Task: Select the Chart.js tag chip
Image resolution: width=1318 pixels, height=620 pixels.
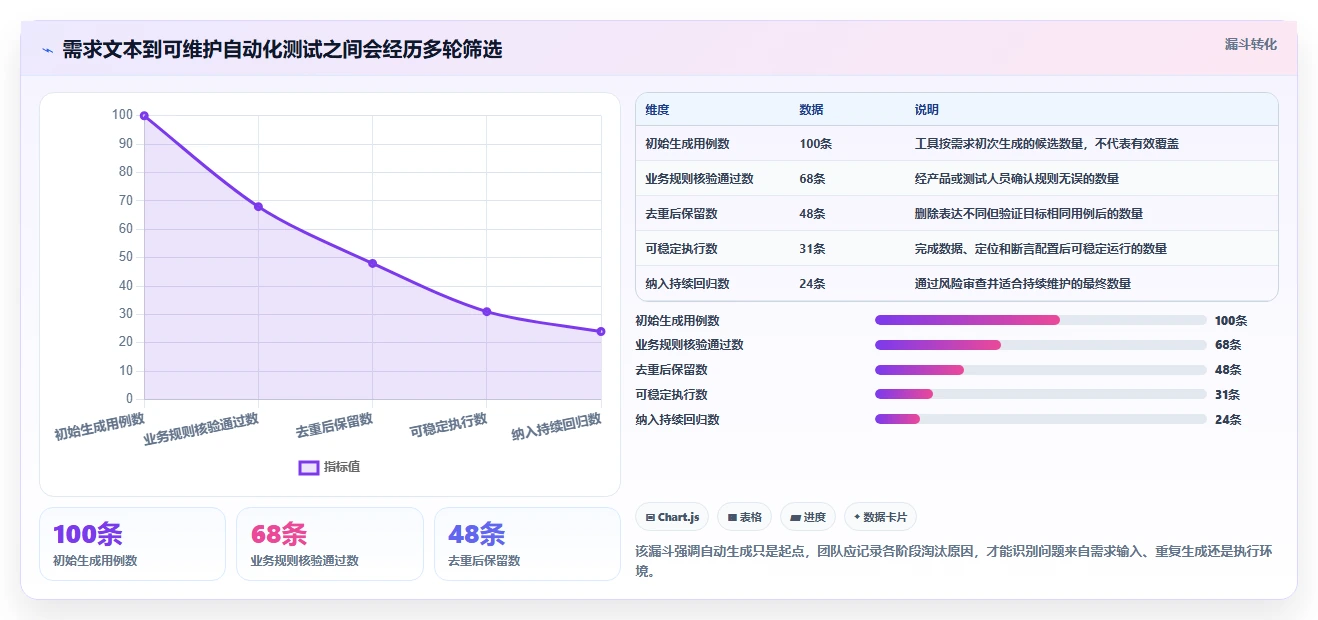Action: (x=672, y=517)
